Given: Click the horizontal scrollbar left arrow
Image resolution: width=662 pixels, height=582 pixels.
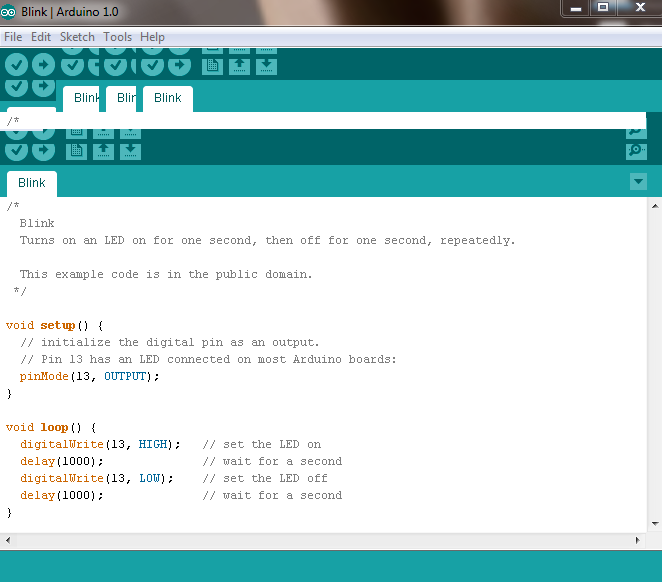Looking at the screenshot, I should 8,540.
